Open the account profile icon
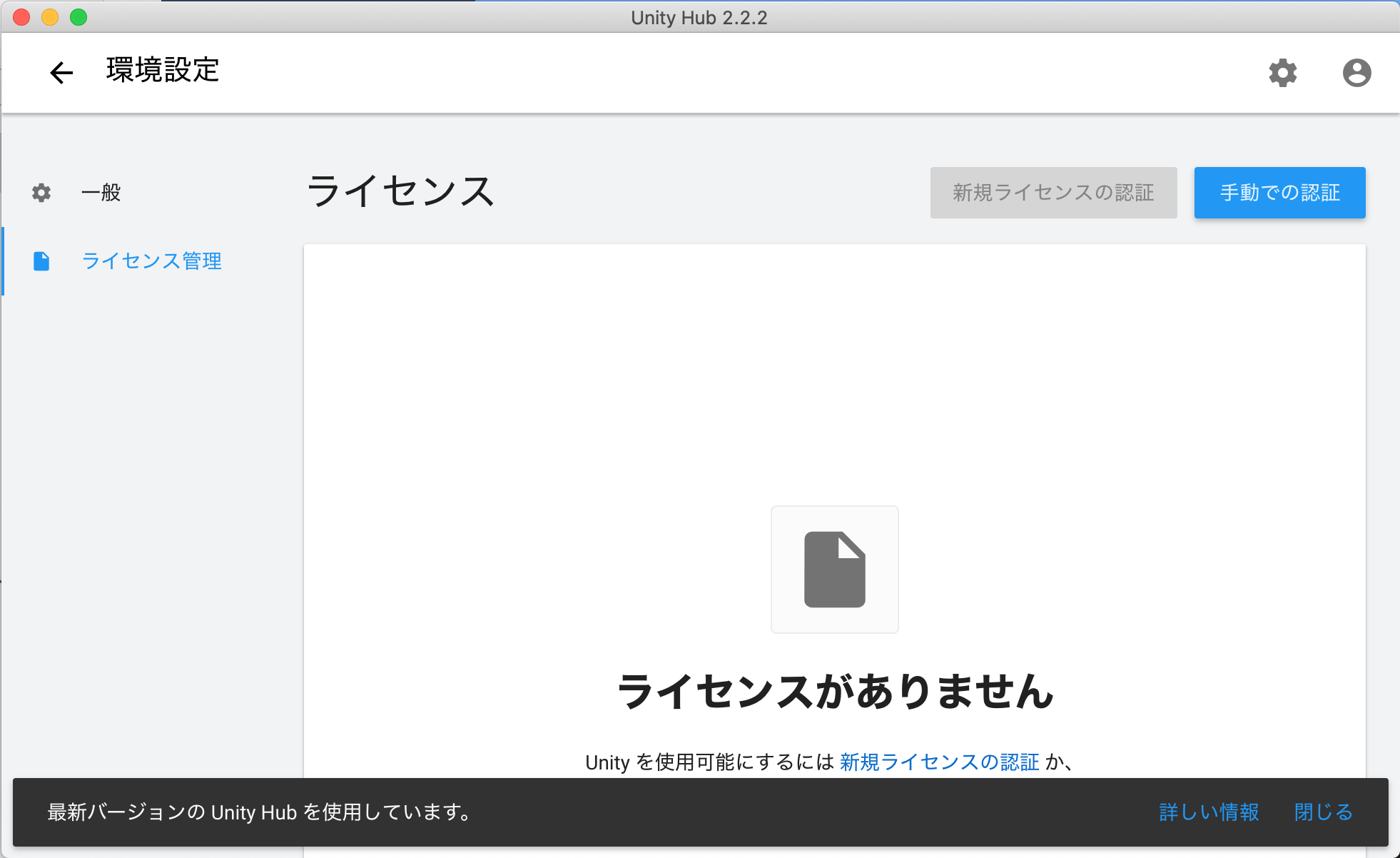 coord(1356,72)
